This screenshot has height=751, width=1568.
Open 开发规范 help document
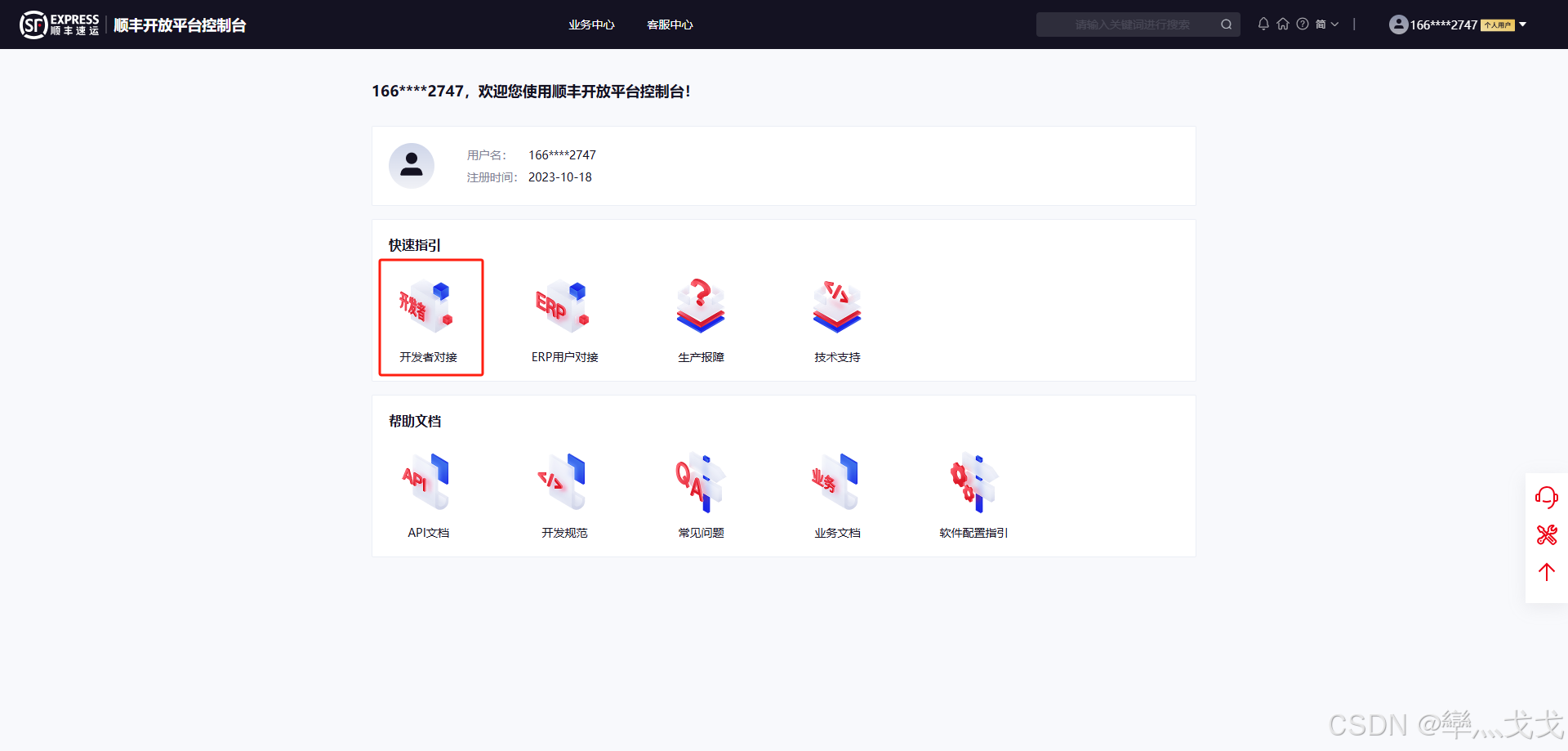tap(564, 495)
